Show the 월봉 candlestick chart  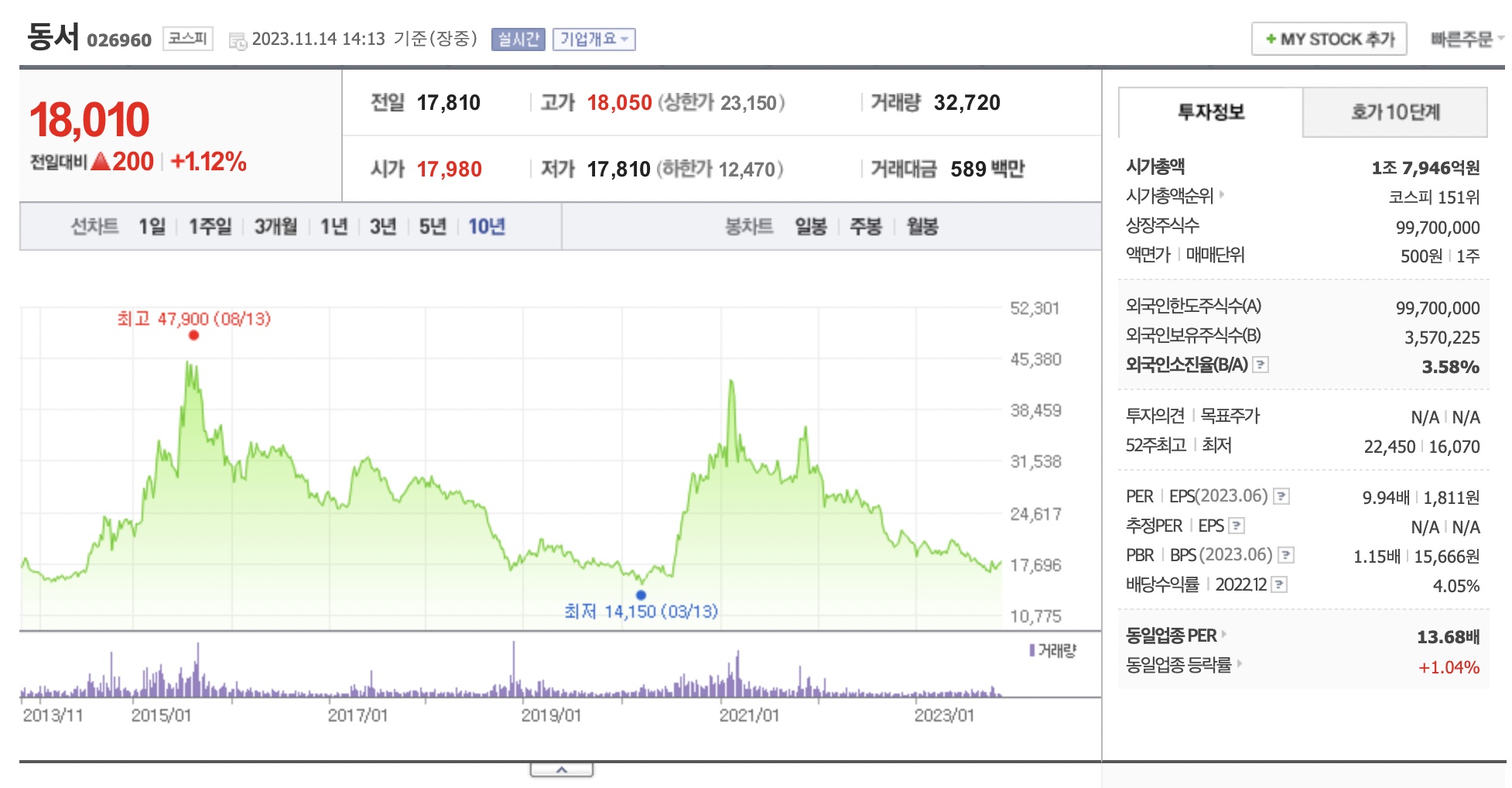click(x=922, y=226)
